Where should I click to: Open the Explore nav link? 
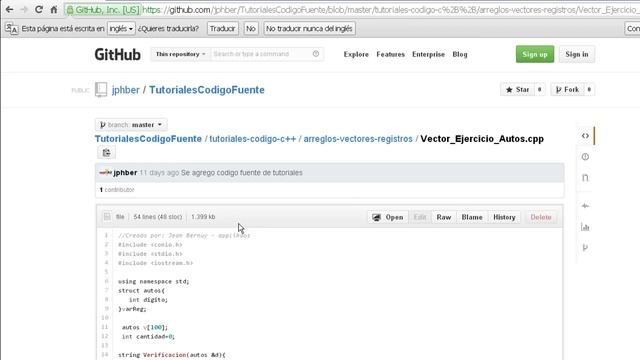point(356,54)
